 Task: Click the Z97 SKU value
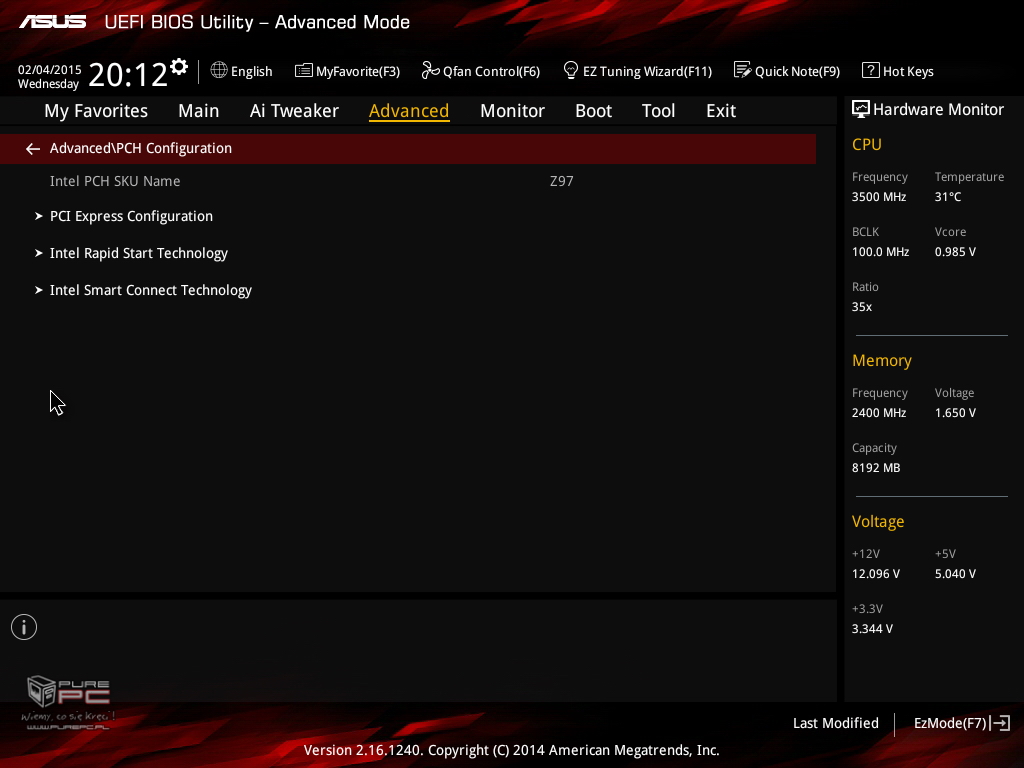pyautogui.click(x=562, y=181)
